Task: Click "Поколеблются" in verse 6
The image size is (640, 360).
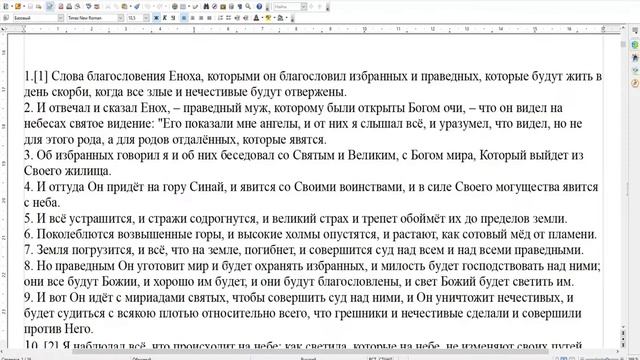Action: click(x=76, y=234)
